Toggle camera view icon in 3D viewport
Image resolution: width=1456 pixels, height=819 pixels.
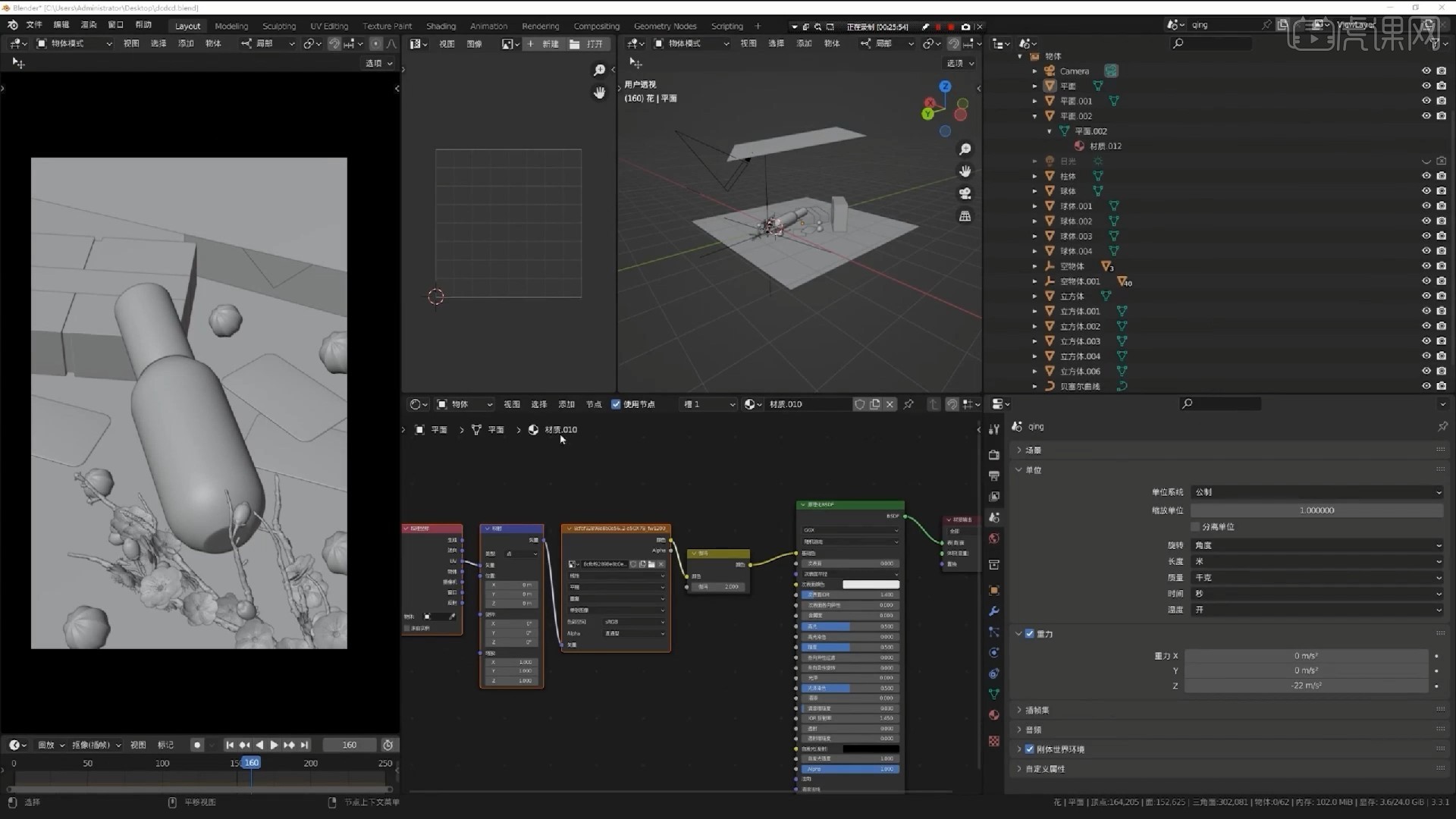click(965, 193)
